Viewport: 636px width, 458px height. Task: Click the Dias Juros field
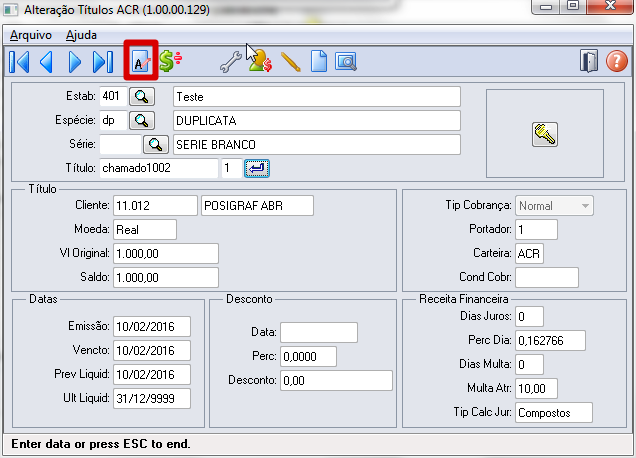[x=529, y=316]
